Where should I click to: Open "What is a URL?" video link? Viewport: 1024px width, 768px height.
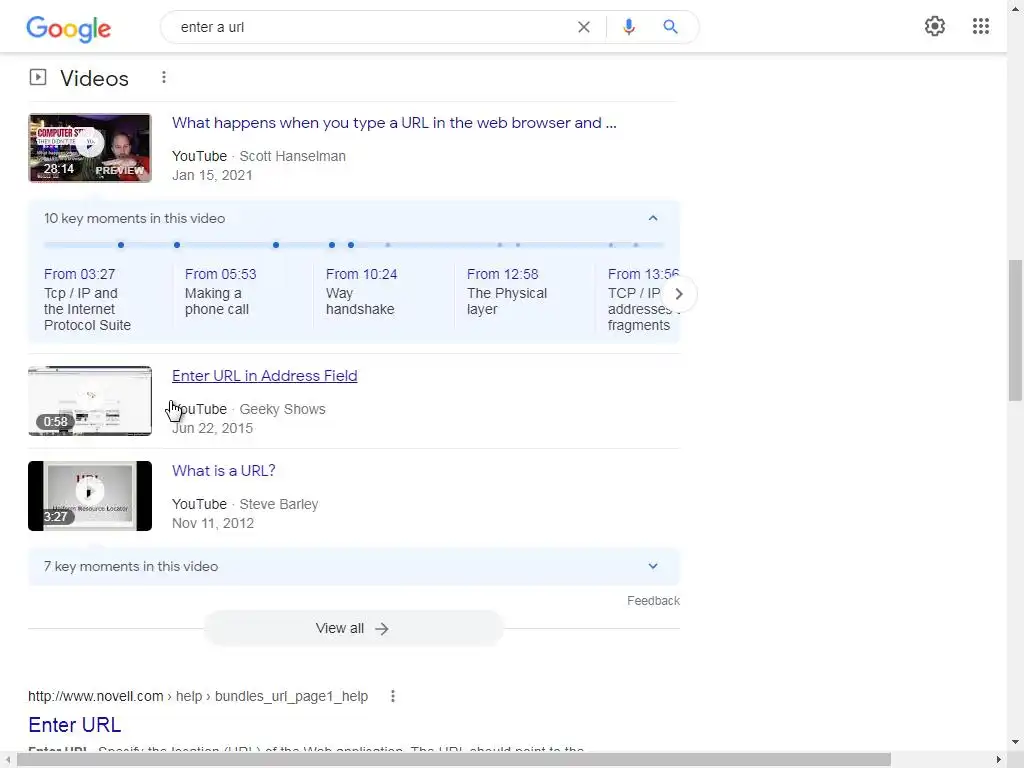pyautogui.click(x=223, y=470)
